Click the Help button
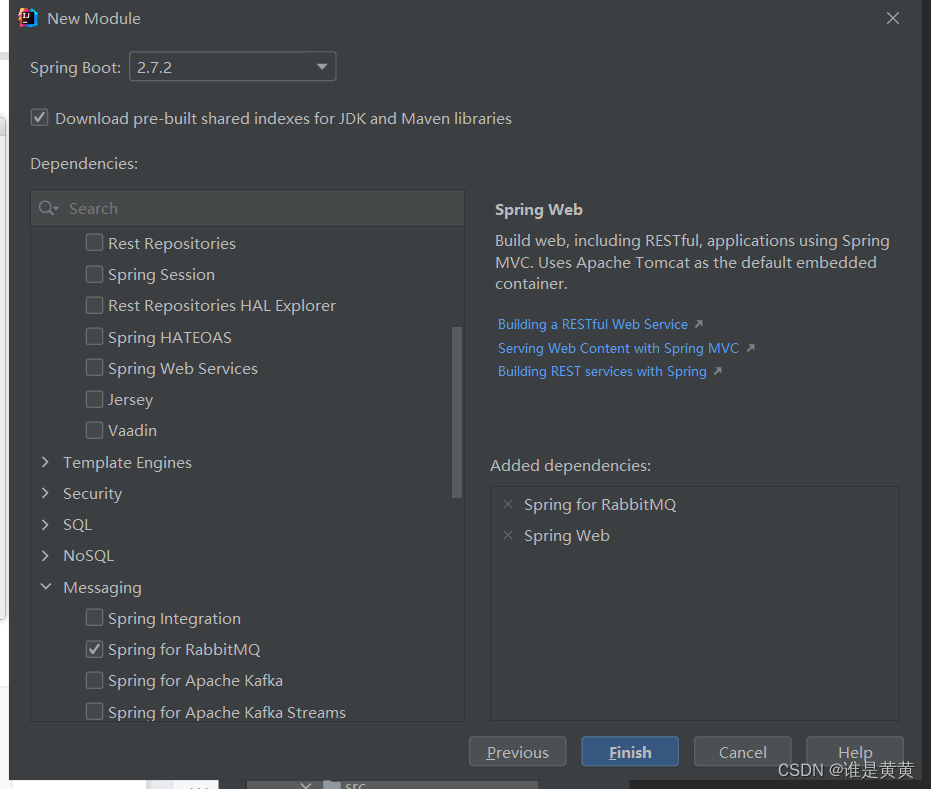This screenshot has width=931, height=789. click(x=854, y=752)
